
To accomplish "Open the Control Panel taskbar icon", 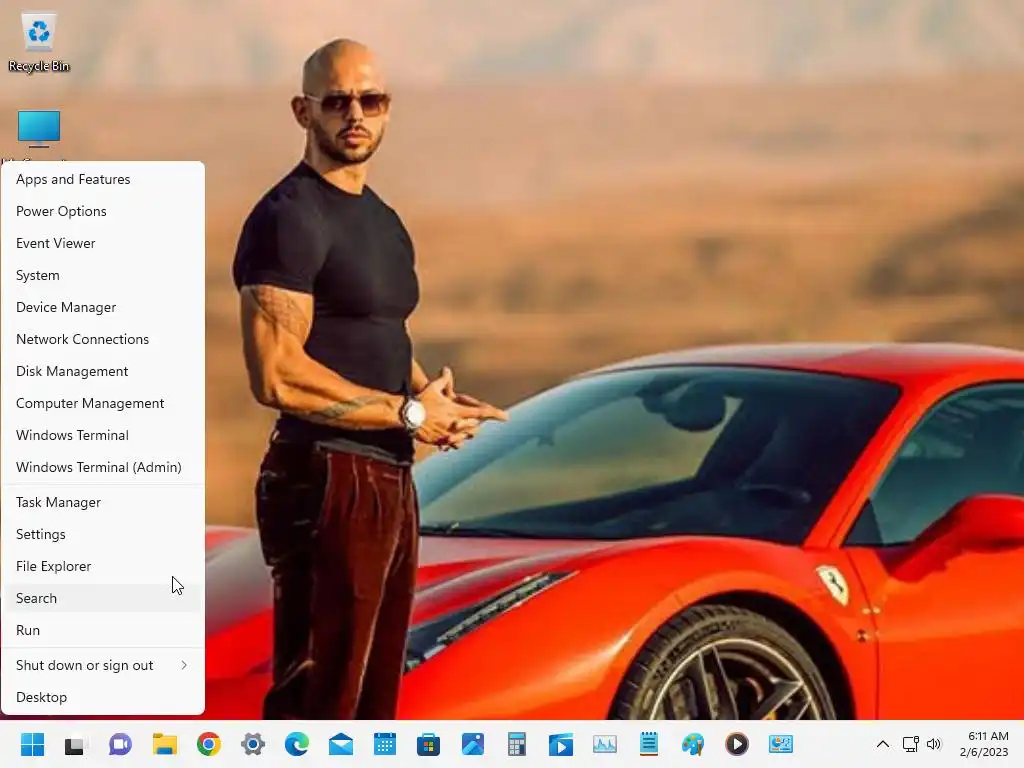I will tap(780, 744).
